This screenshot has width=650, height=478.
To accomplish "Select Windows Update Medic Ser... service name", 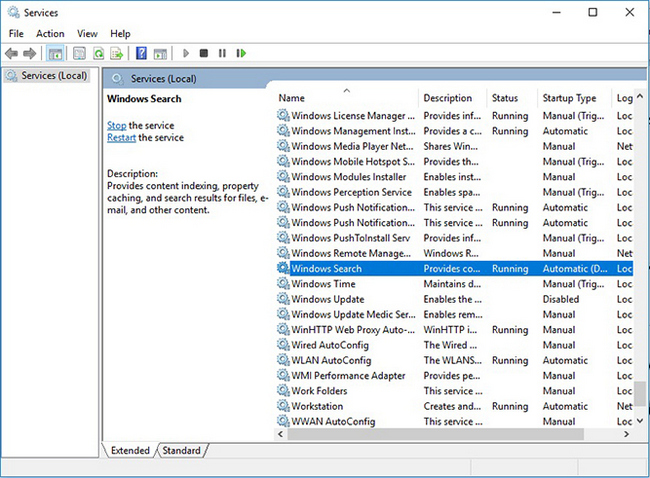I will tap(353, 314).
